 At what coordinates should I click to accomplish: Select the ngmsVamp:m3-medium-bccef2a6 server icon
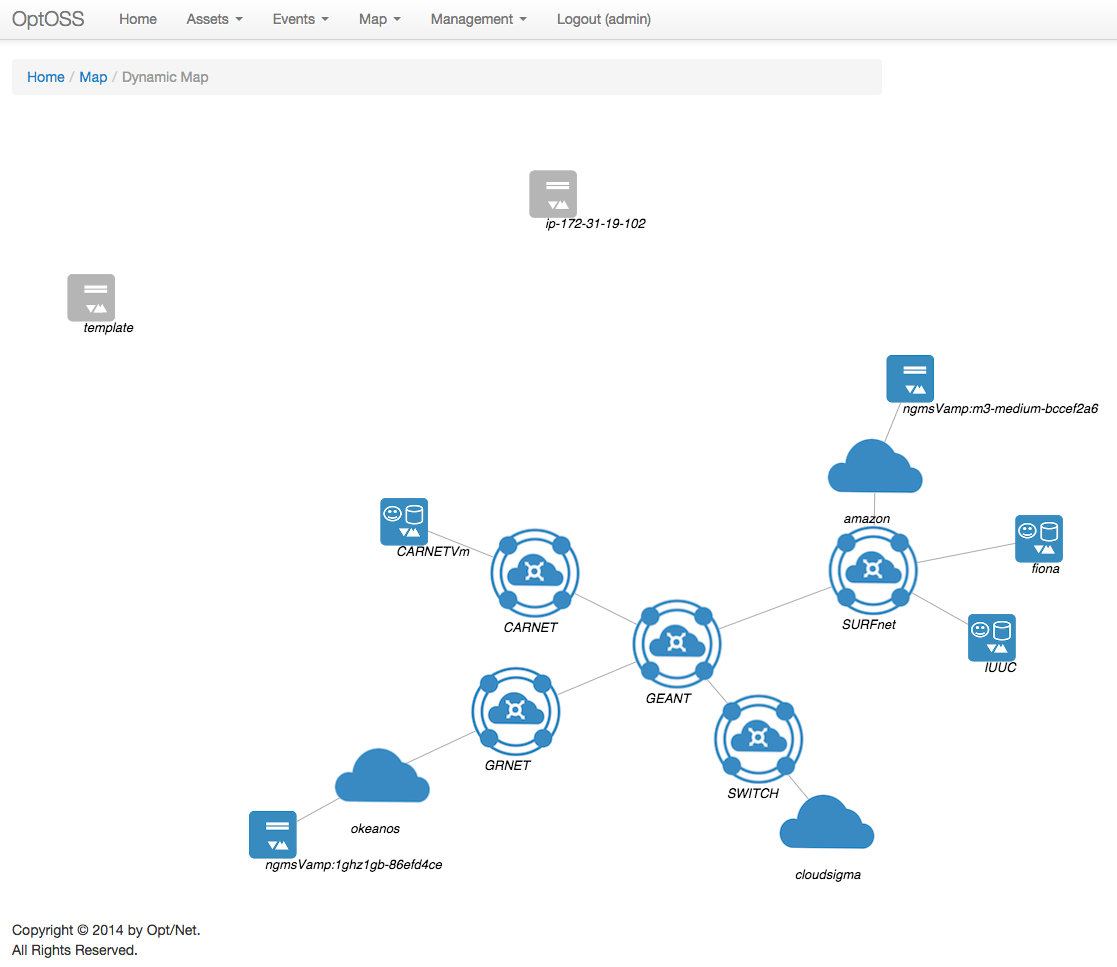[x=909, y=378]
